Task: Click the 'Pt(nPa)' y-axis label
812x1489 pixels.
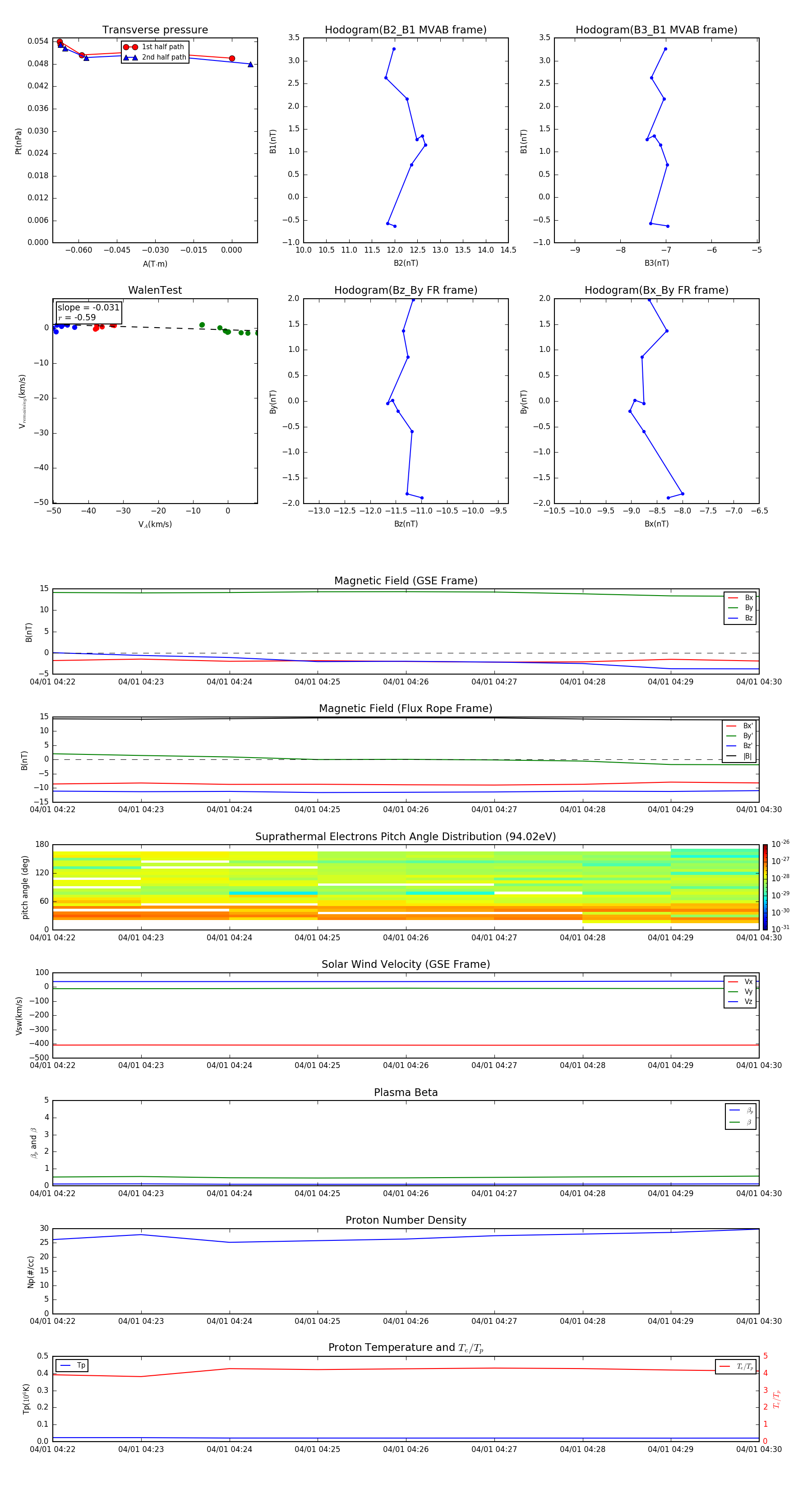Action: pos(18,140)
